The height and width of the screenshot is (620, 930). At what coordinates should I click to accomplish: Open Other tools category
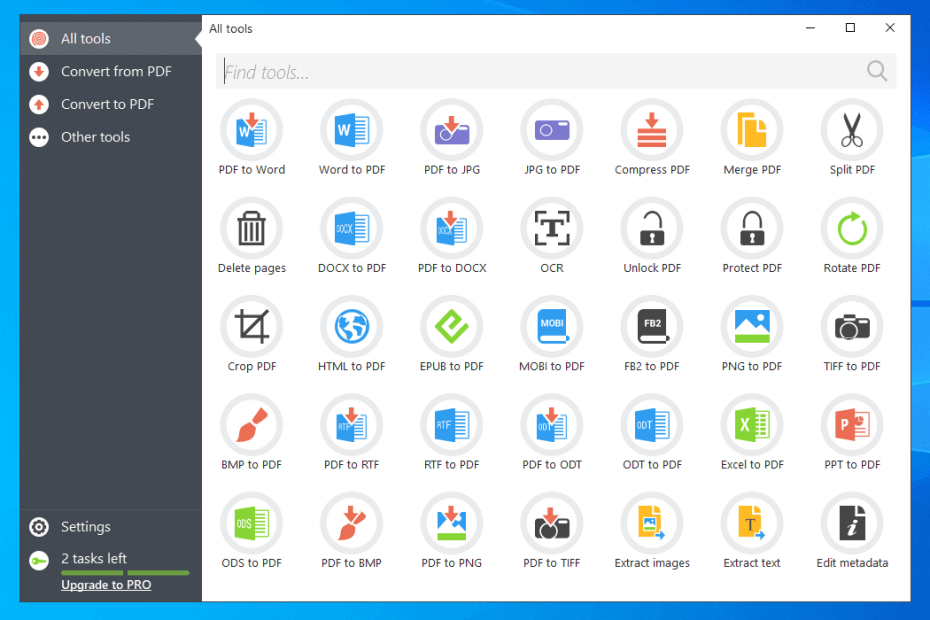click(x=111, y=137)
